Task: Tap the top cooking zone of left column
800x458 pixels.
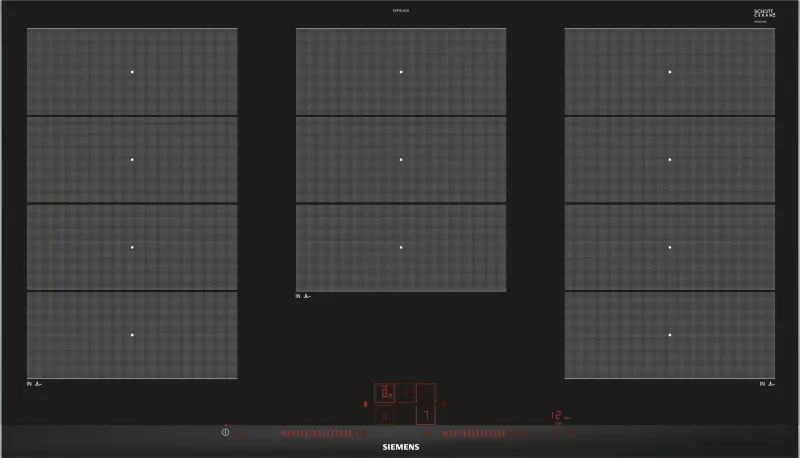Action: [x=132, y=72]
